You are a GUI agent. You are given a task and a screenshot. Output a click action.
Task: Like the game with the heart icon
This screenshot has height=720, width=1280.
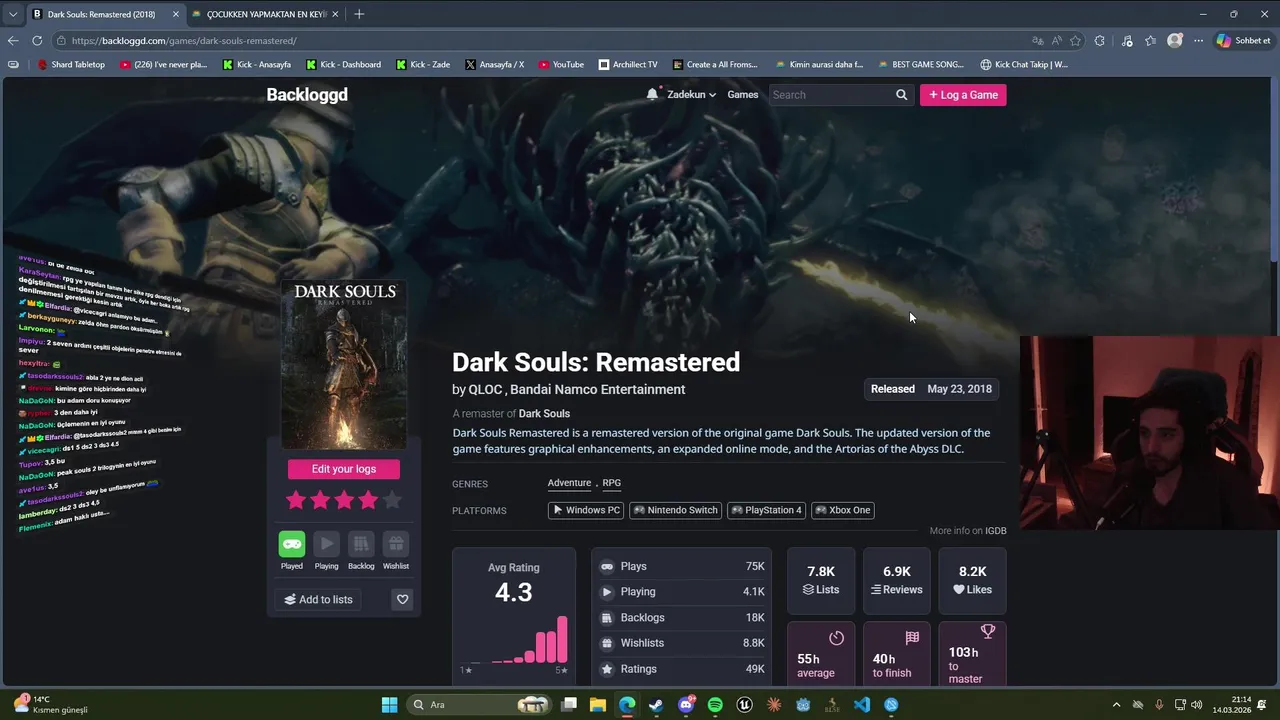pos(402,599)
